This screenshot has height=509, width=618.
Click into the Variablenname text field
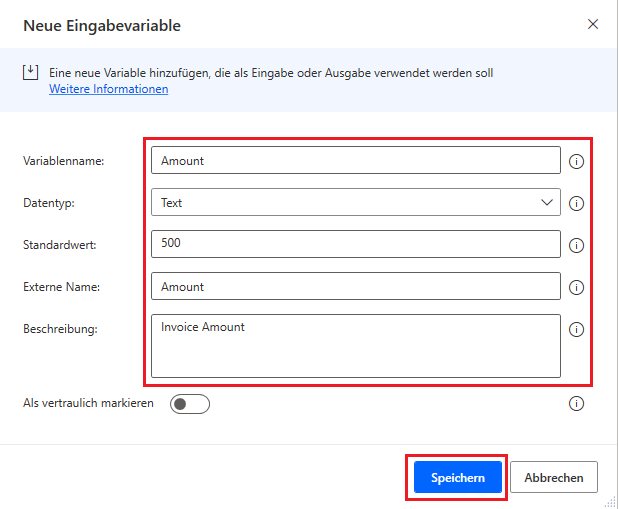click(x=355, y=161)
